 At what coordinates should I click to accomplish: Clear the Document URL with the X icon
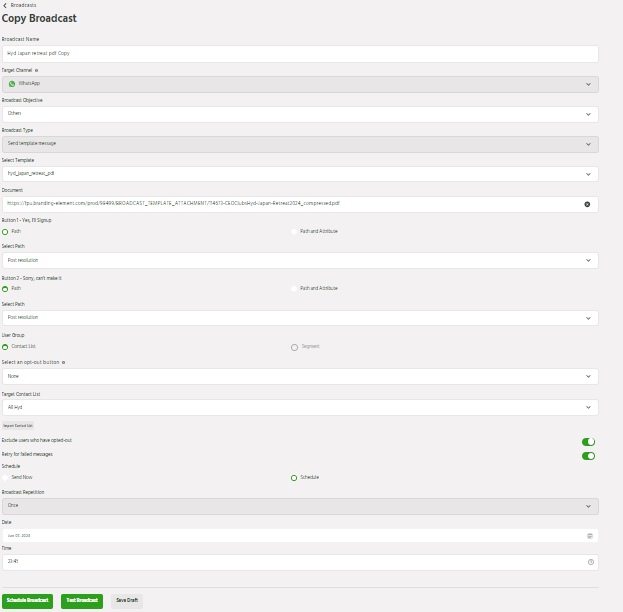pyautogui.click(x=587, y=203)
